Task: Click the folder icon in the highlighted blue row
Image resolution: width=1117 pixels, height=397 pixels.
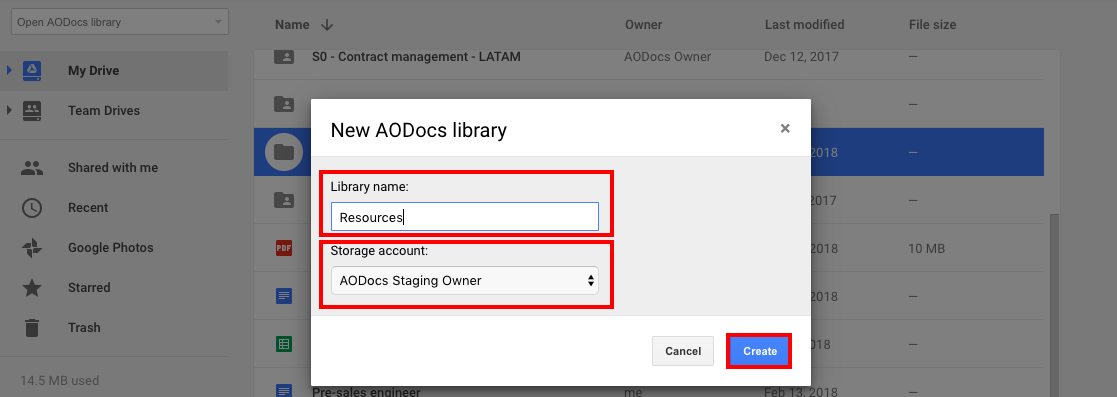Action: coord(284,151)
